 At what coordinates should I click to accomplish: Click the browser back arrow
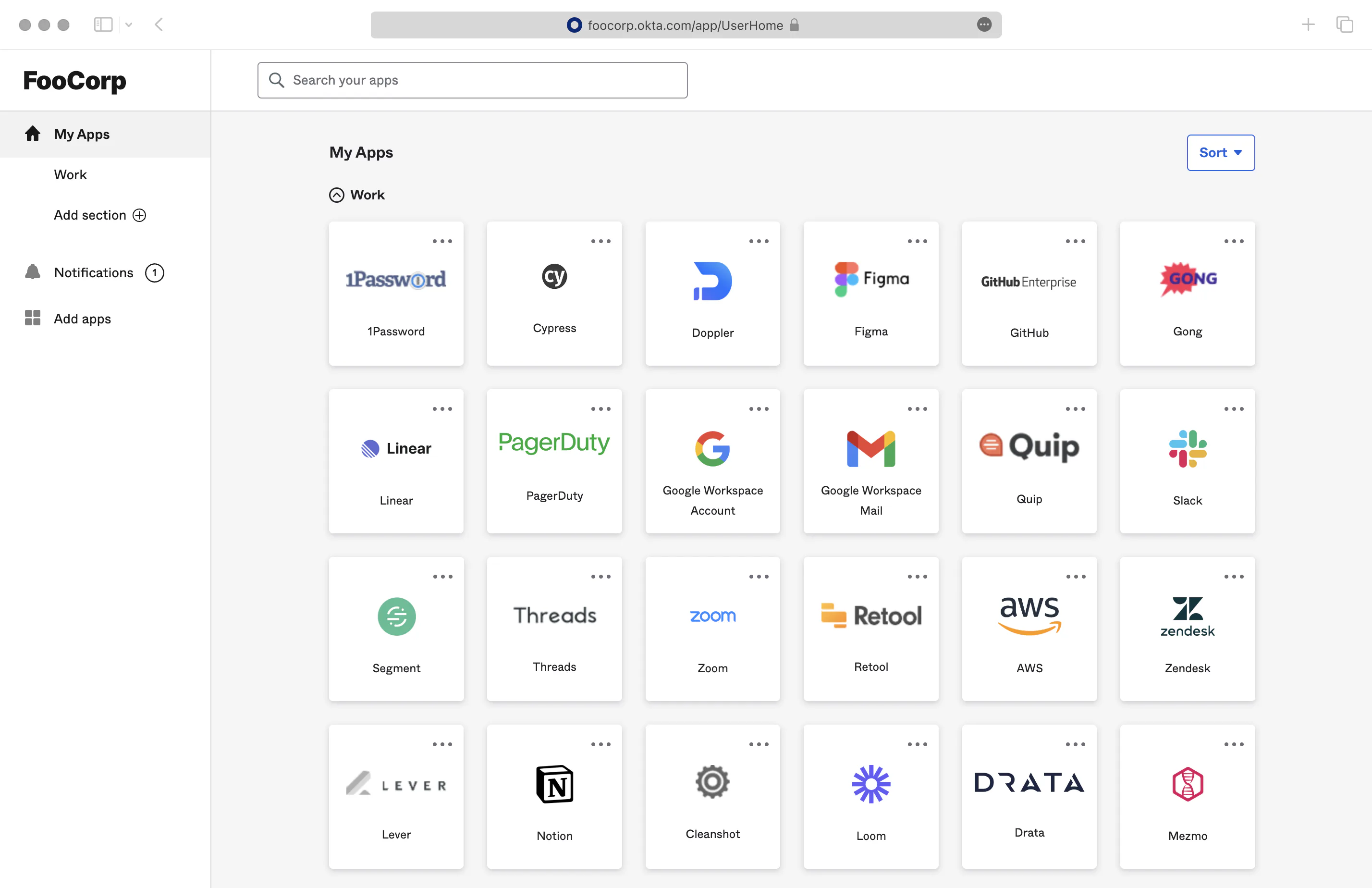[159, 24]
